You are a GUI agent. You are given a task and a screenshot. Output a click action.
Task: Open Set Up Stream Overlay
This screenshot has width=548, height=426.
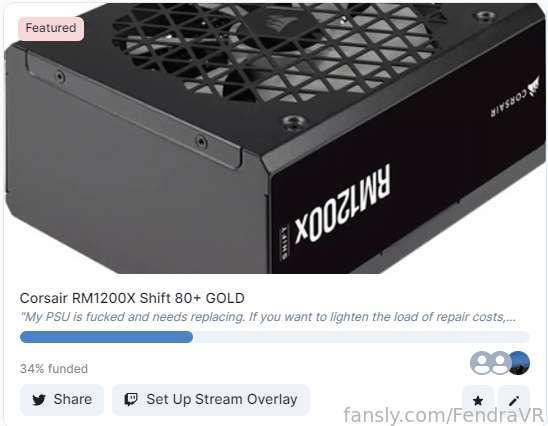pos(211,399)
